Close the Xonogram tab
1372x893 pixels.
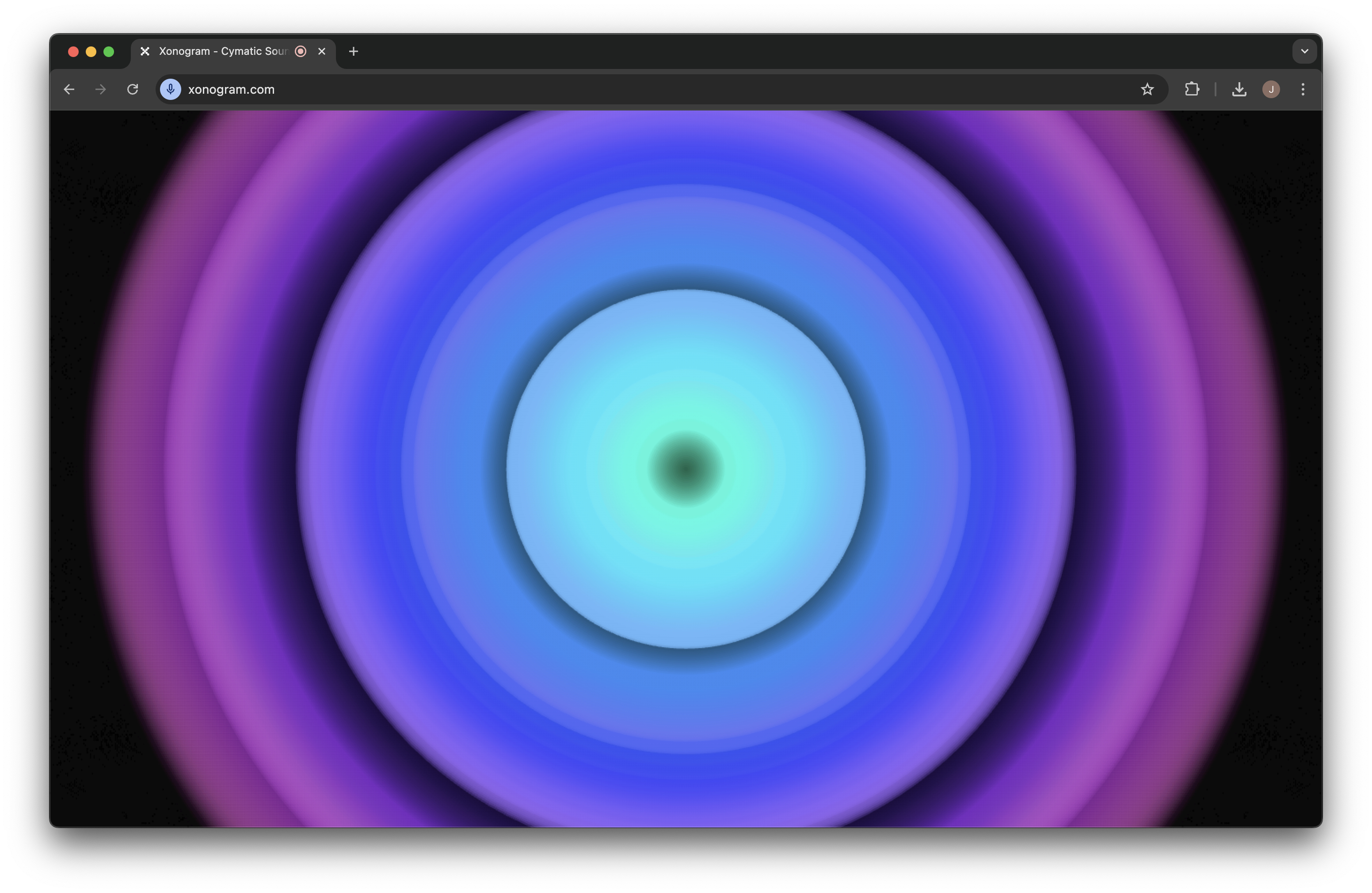[x=322, y=51]
